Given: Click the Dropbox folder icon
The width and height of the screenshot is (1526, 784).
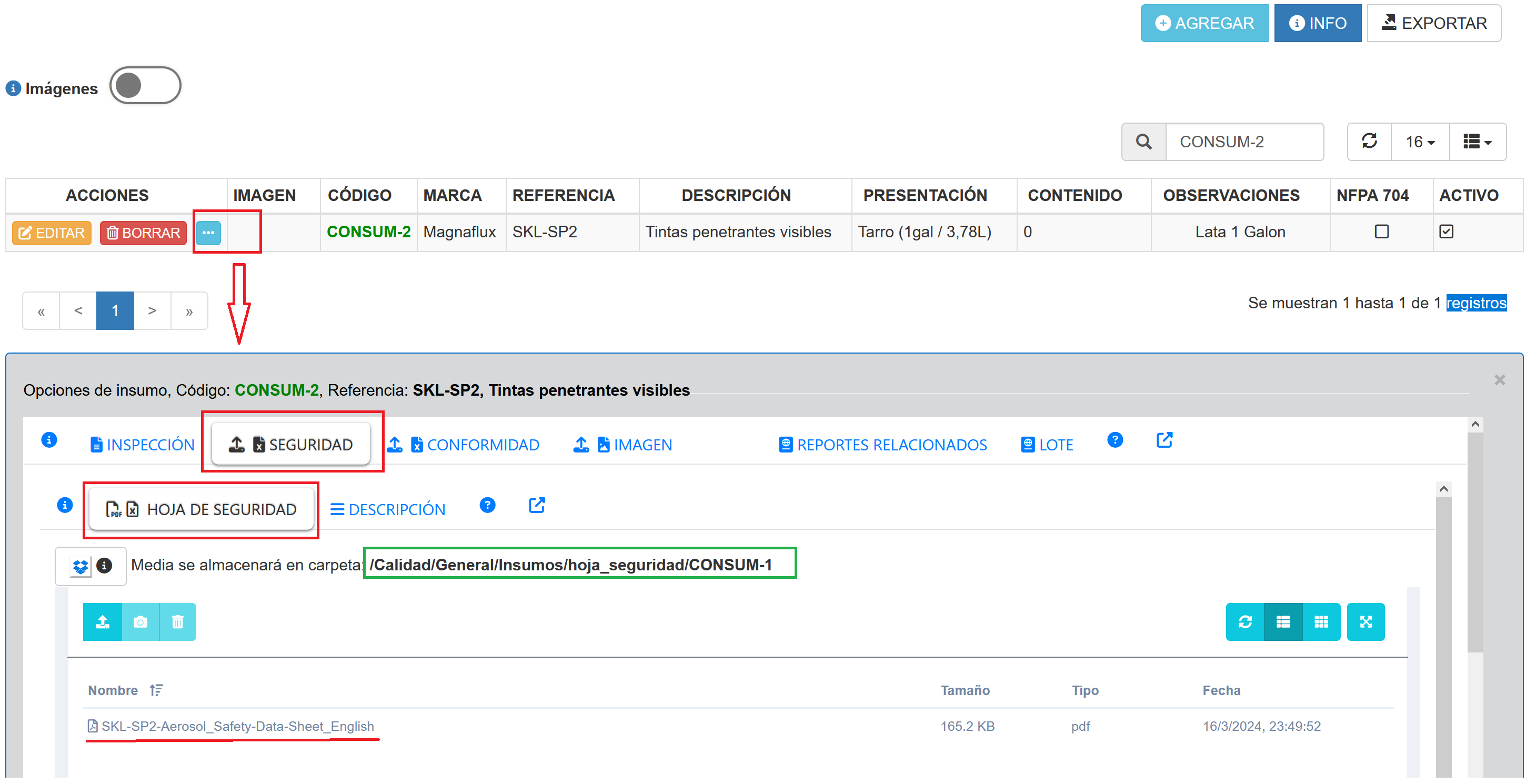Looking at the screenshot, I should (80, 567).
